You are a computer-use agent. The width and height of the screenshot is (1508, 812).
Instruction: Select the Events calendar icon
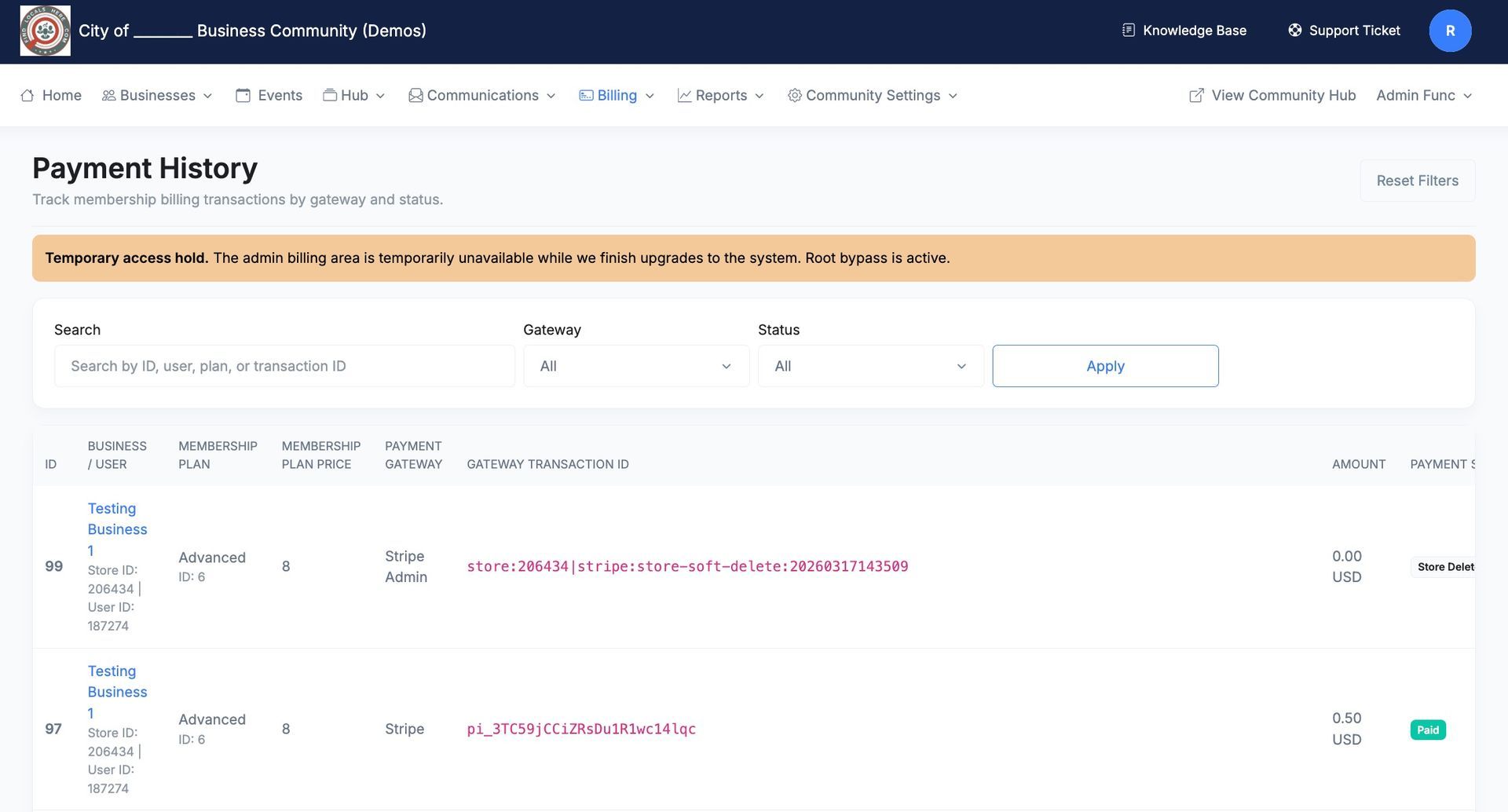[243, 94]
